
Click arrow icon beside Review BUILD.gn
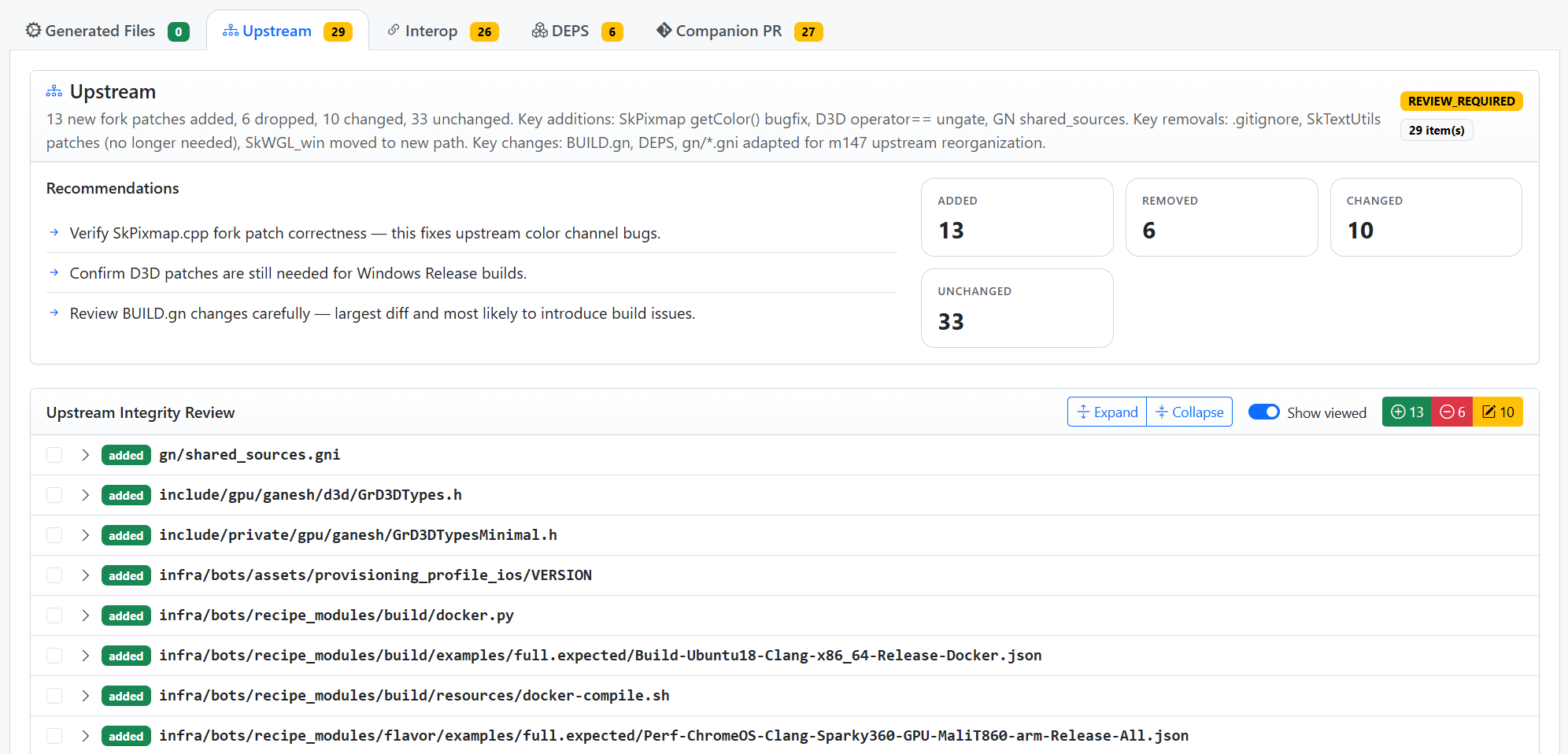(x=54, y=312)
